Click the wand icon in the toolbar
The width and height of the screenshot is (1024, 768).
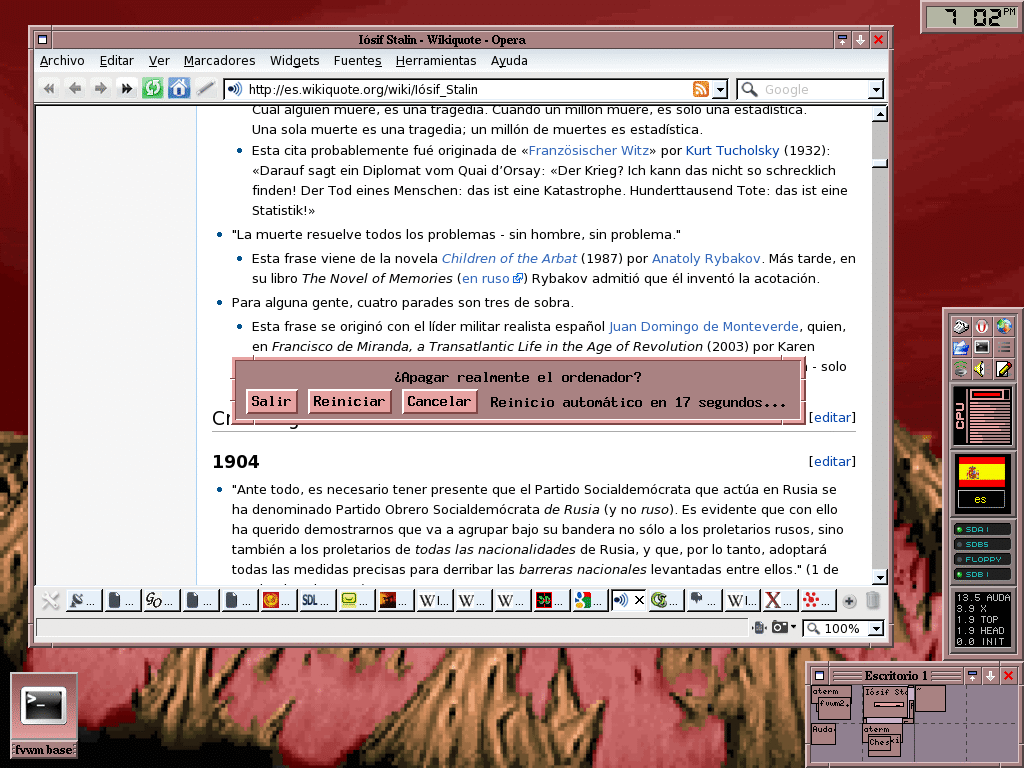(205, 88)
